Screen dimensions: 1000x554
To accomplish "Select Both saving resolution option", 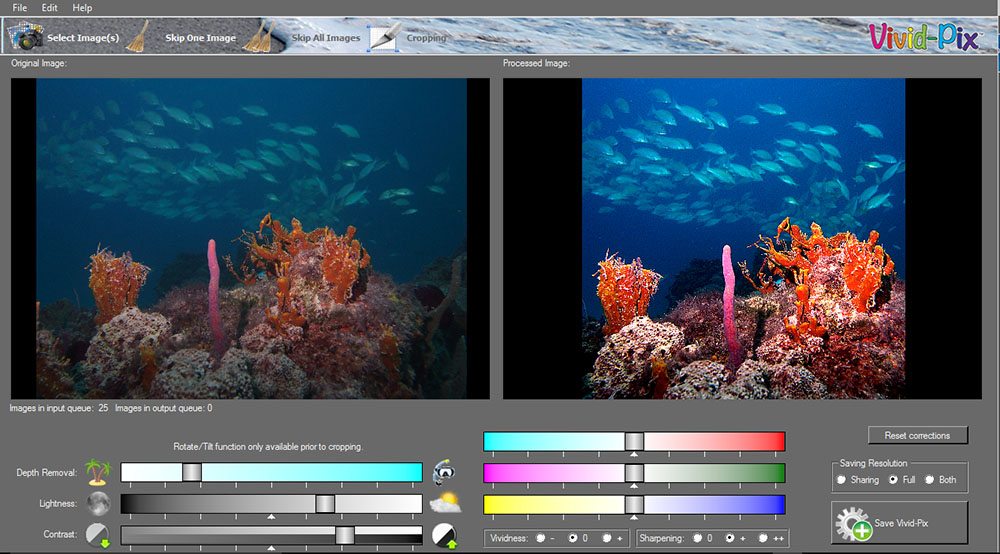I will click(x=930, y=480).
